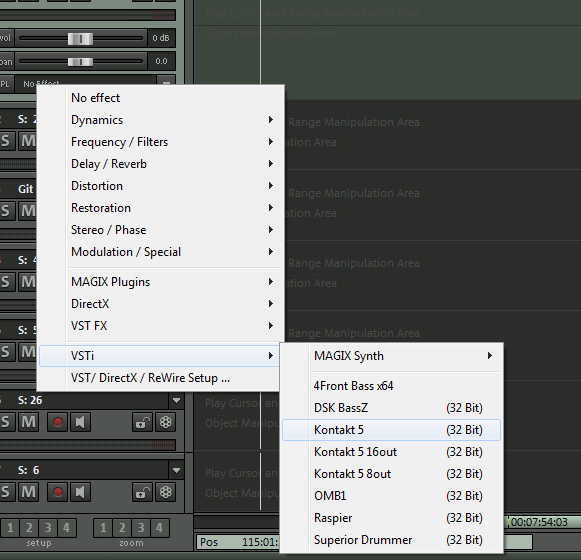Open VST/ DirectX / ReWire Setup
Image resolution: width=581 pixels, height=560 pixels.
(159, 378)
